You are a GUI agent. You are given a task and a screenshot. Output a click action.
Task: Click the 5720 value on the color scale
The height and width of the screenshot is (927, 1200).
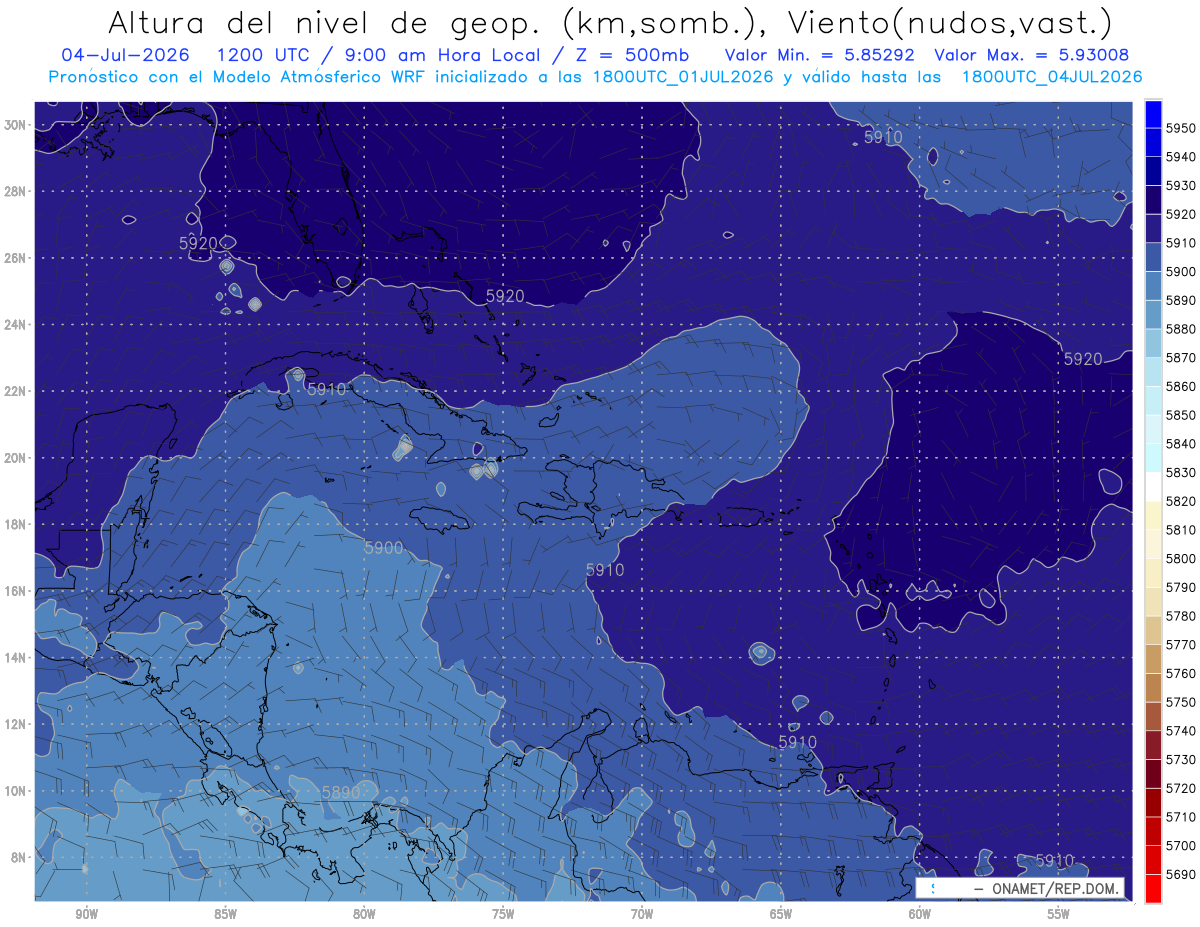pos(1181,788)
